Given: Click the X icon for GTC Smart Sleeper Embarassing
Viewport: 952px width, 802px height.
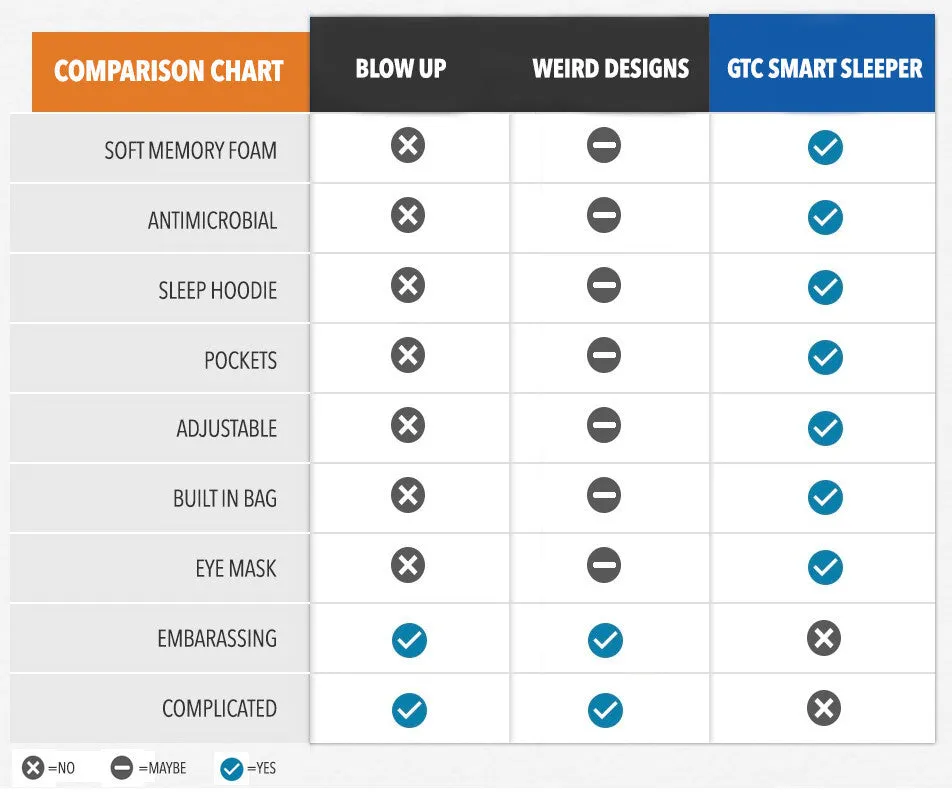Looking at the screenshot, I should pos(824,638).
